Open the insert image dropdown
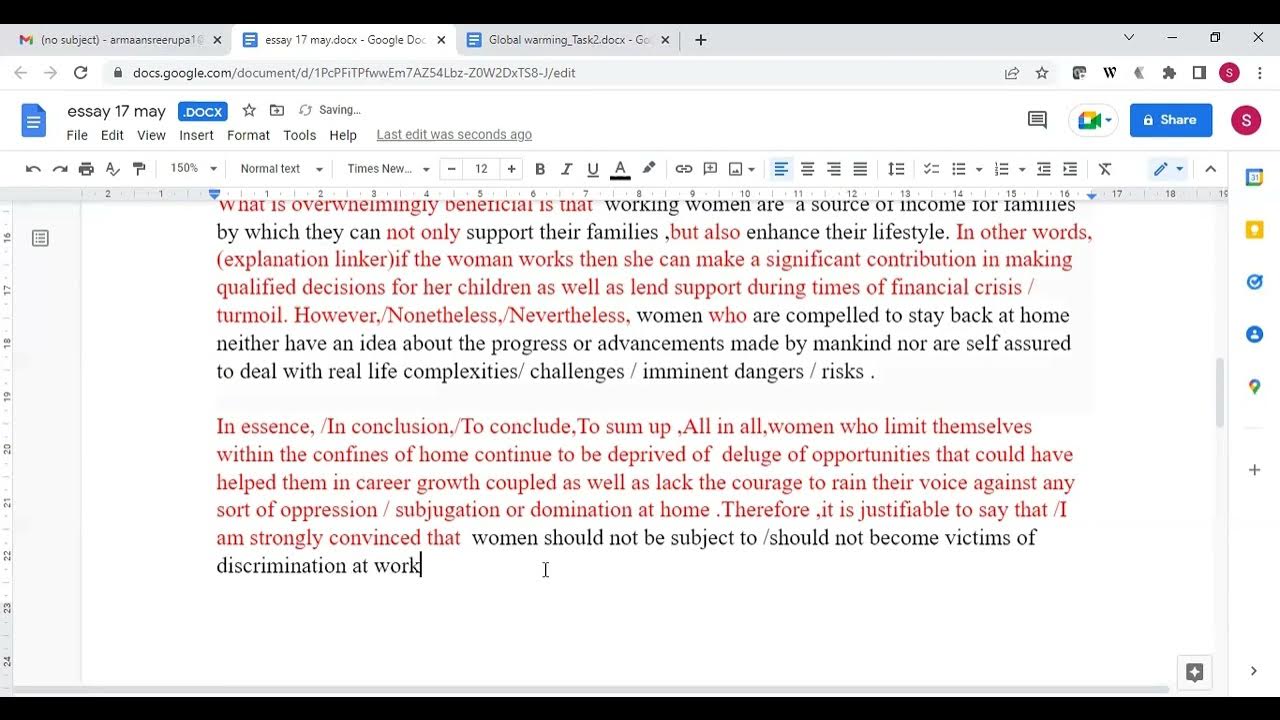 pos(742,169)
